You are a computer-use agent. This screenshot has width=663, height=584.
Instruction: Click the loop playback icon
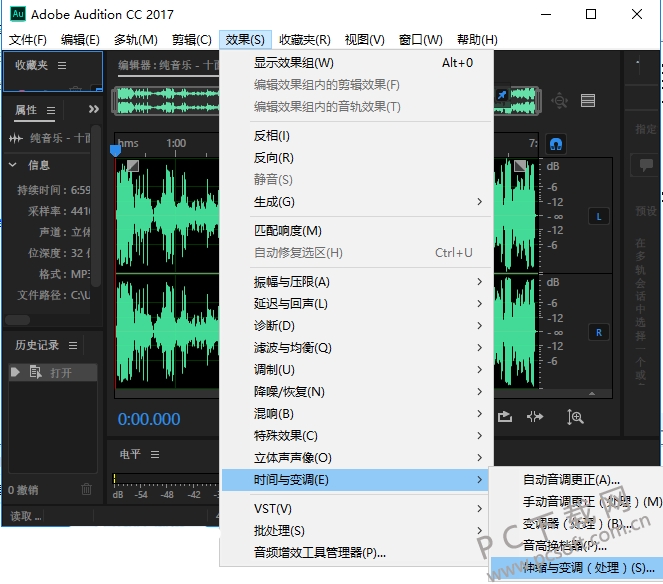[506, 417]
